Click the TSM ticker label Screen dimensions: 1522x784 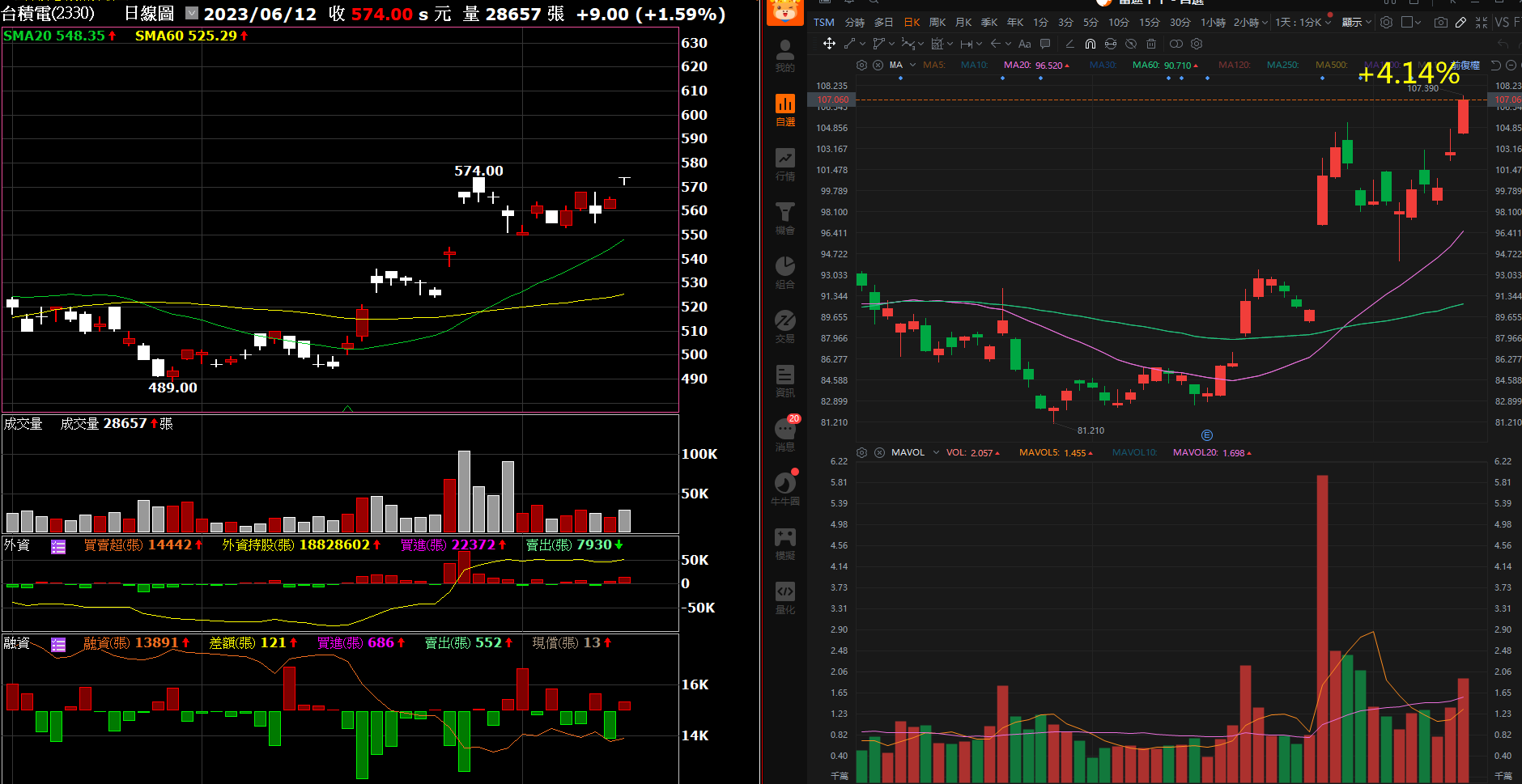click(824, 23)
